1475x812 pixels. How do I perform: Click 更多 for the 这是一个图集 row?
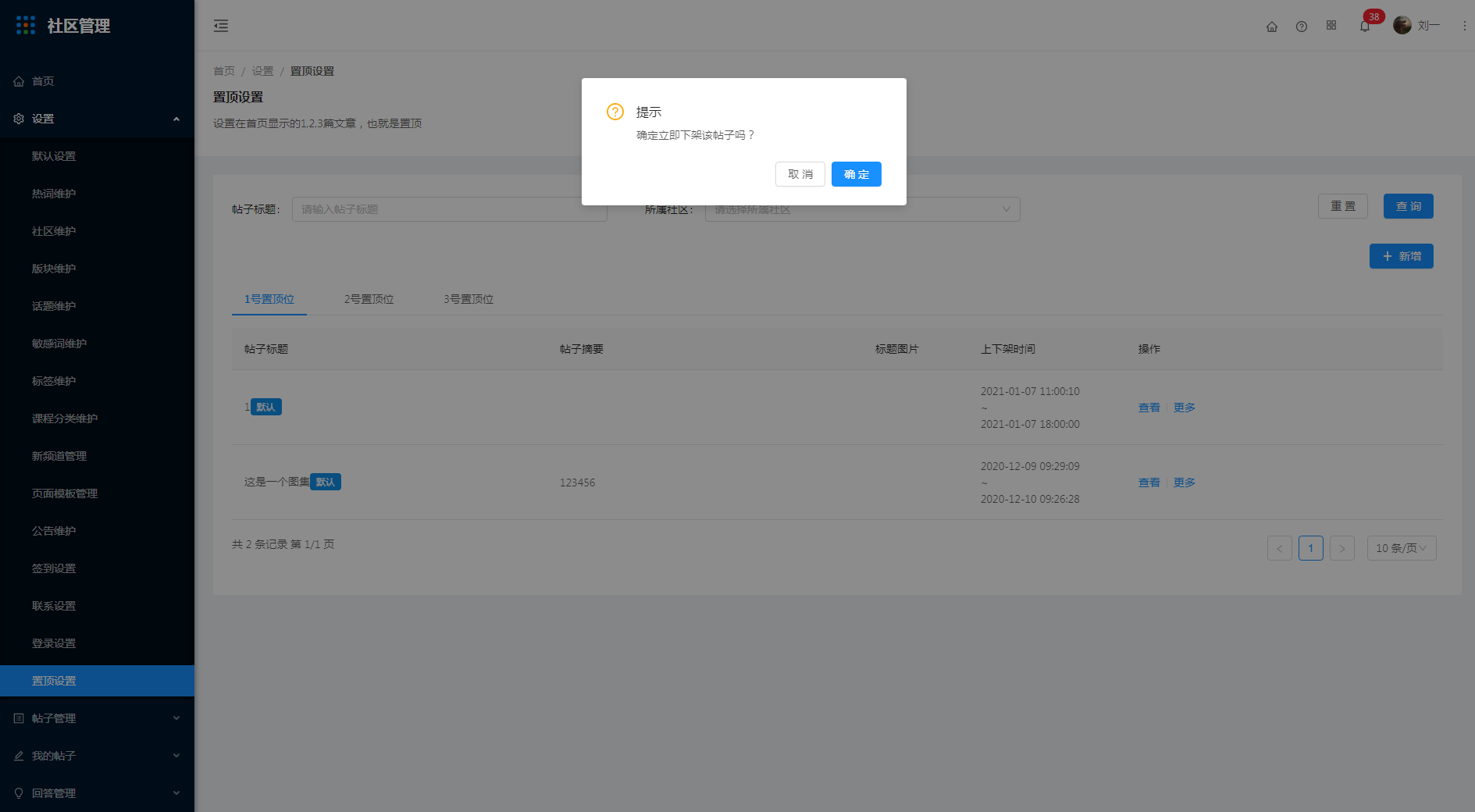[x=1185, y=483]
